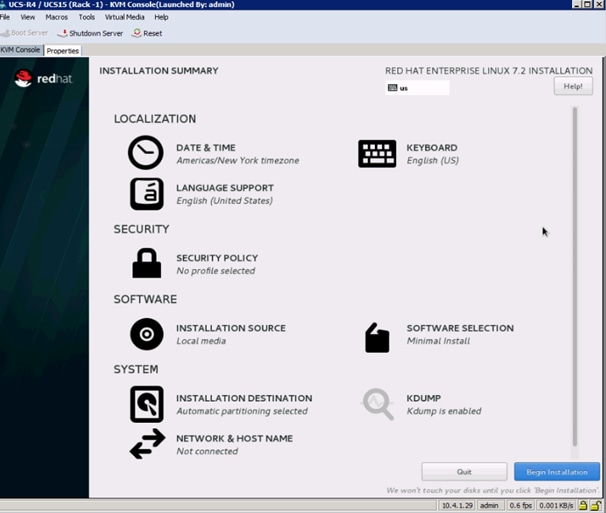
Task: Click the Help! button
Action: tap(573, 86)
